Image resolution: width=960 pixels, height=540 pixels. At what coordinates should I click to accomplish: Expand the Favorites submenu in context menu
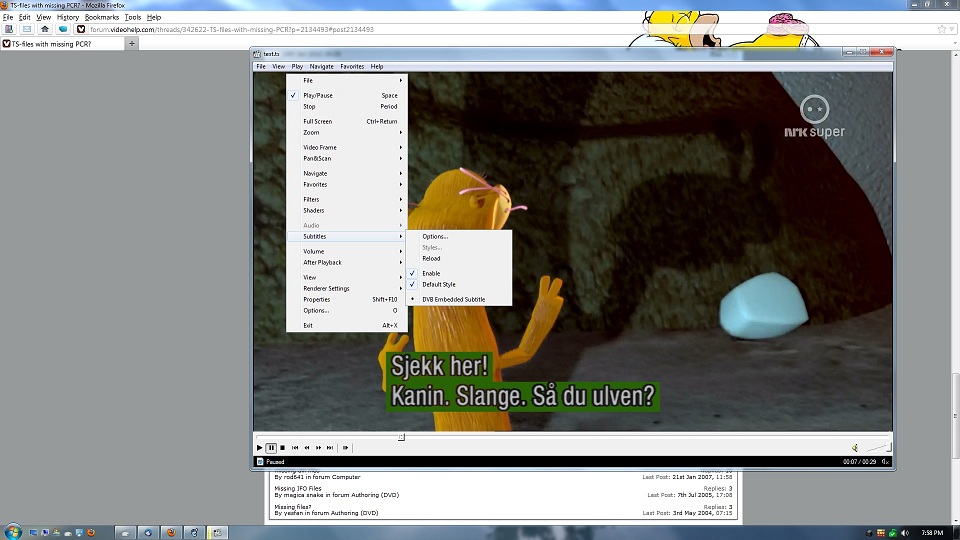click(347, 185)
